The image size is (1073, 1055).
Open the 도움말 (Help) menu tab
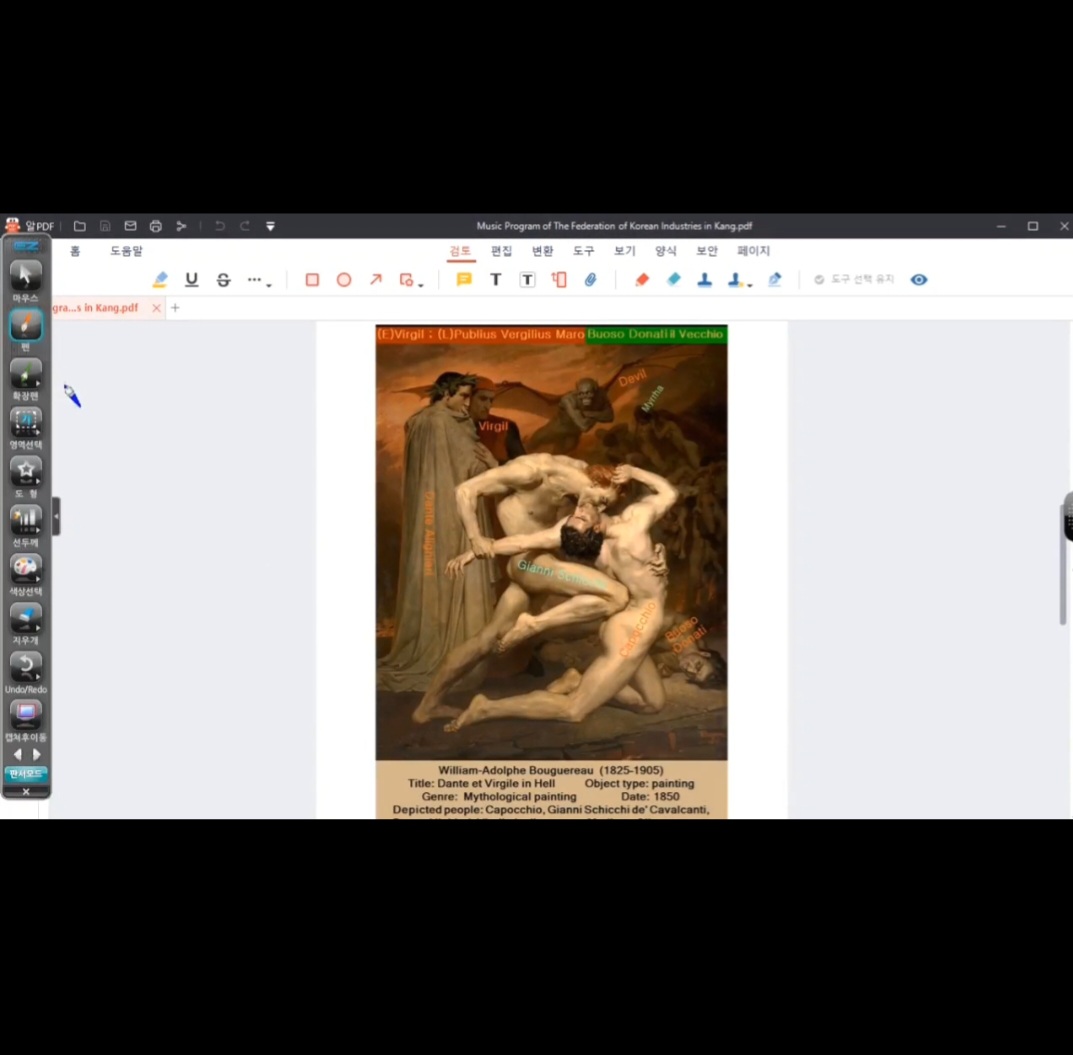127,251
